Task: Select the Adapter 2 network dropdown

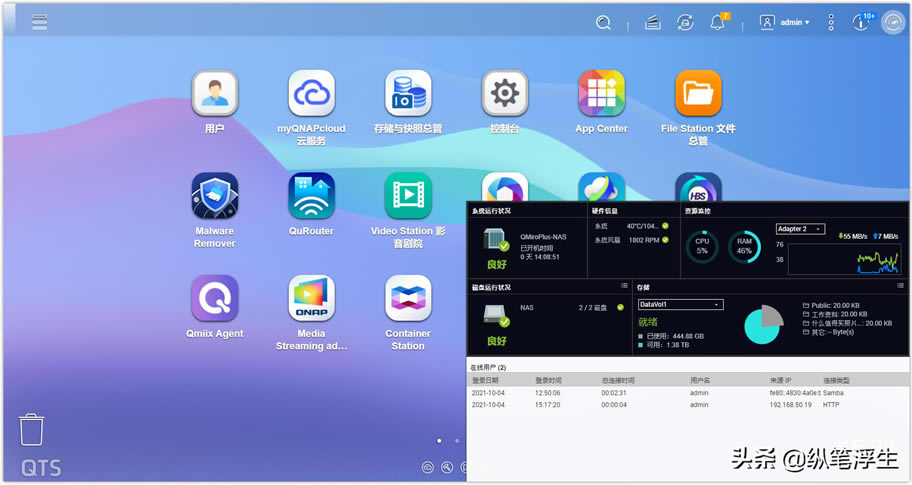Action: point(800,229)
